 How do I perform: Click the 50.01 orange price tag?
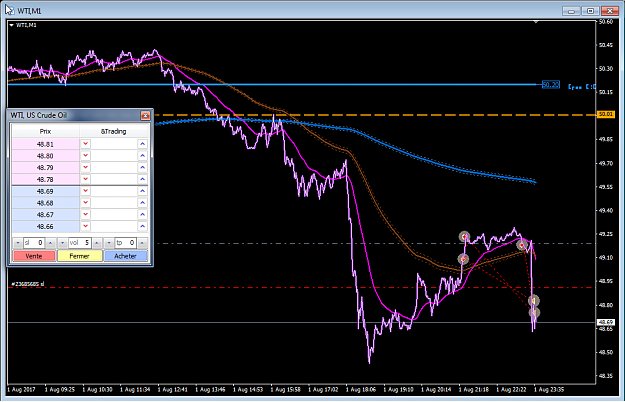(605, 114)
